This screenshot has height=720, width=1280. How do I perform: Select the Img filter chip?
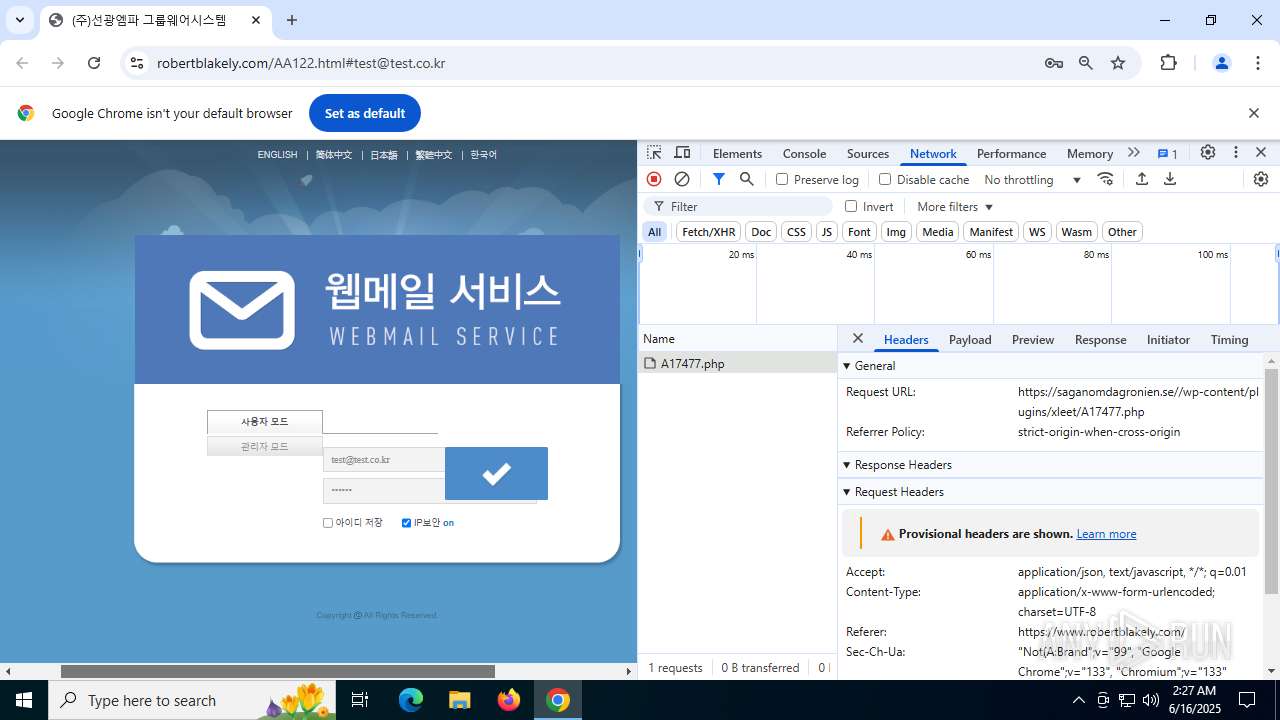[896, 232]
